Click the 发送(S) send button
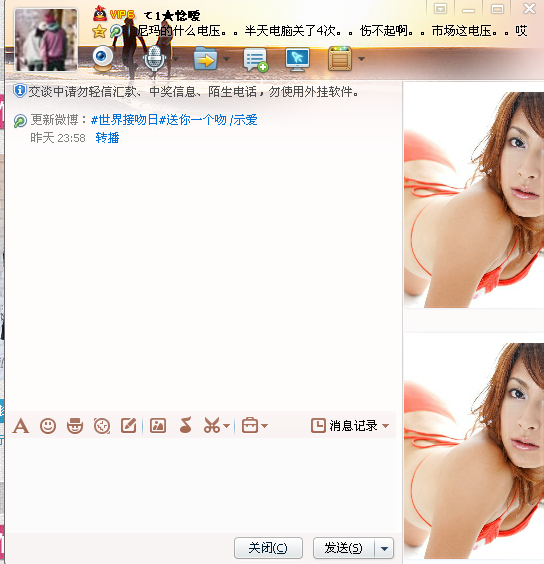 tap(344, 548)
